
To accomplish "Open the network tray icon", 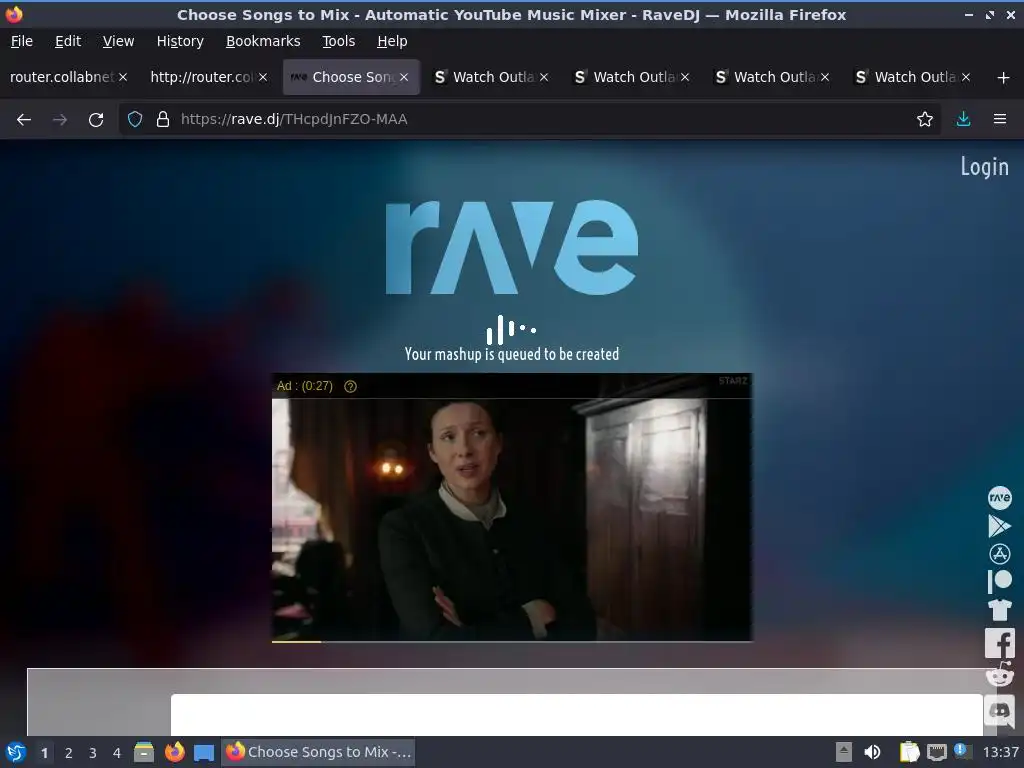I will click(936, 752).
